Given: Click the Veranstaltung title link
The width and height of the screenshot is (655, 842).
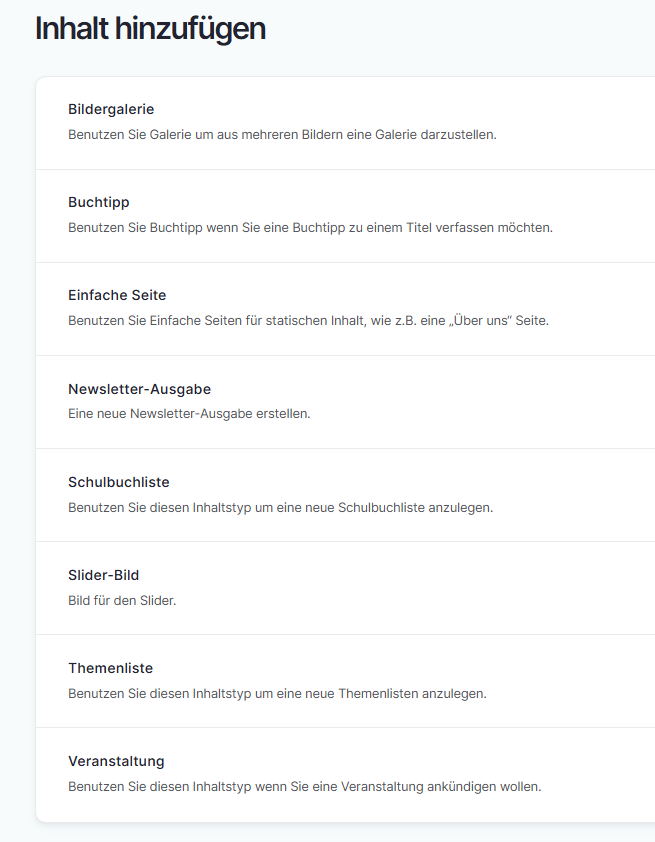Looking at the screenshot, I should click(116, 761).
